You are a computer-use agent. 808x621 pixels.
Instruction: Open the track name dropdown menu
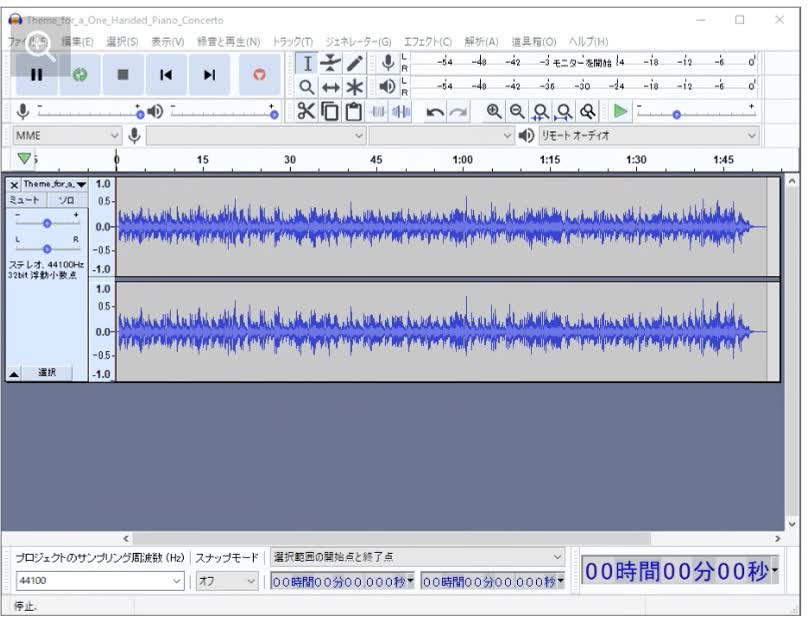click(55, 184)
